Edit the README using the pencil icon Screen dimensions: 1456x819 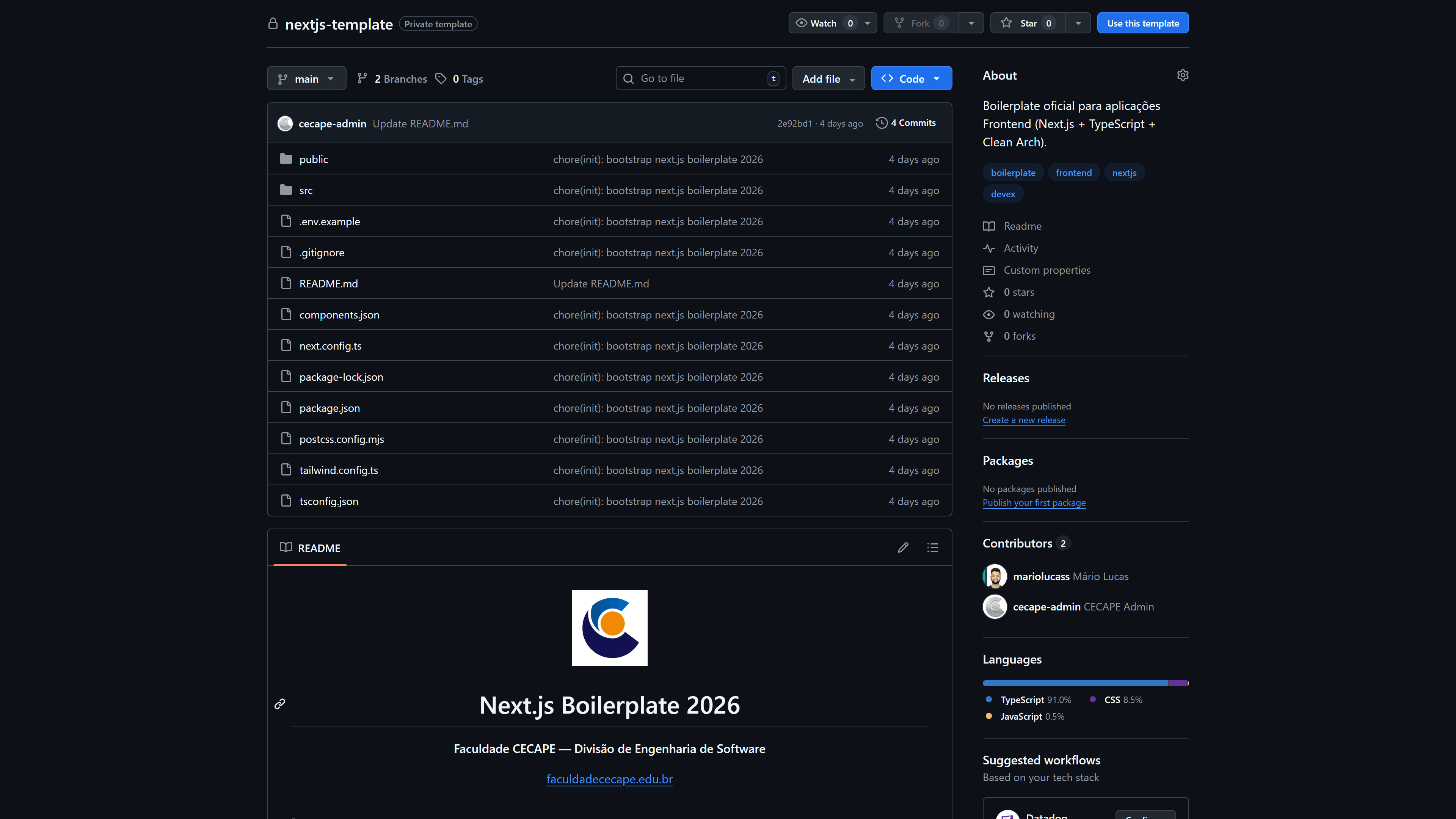pos(903,547)
